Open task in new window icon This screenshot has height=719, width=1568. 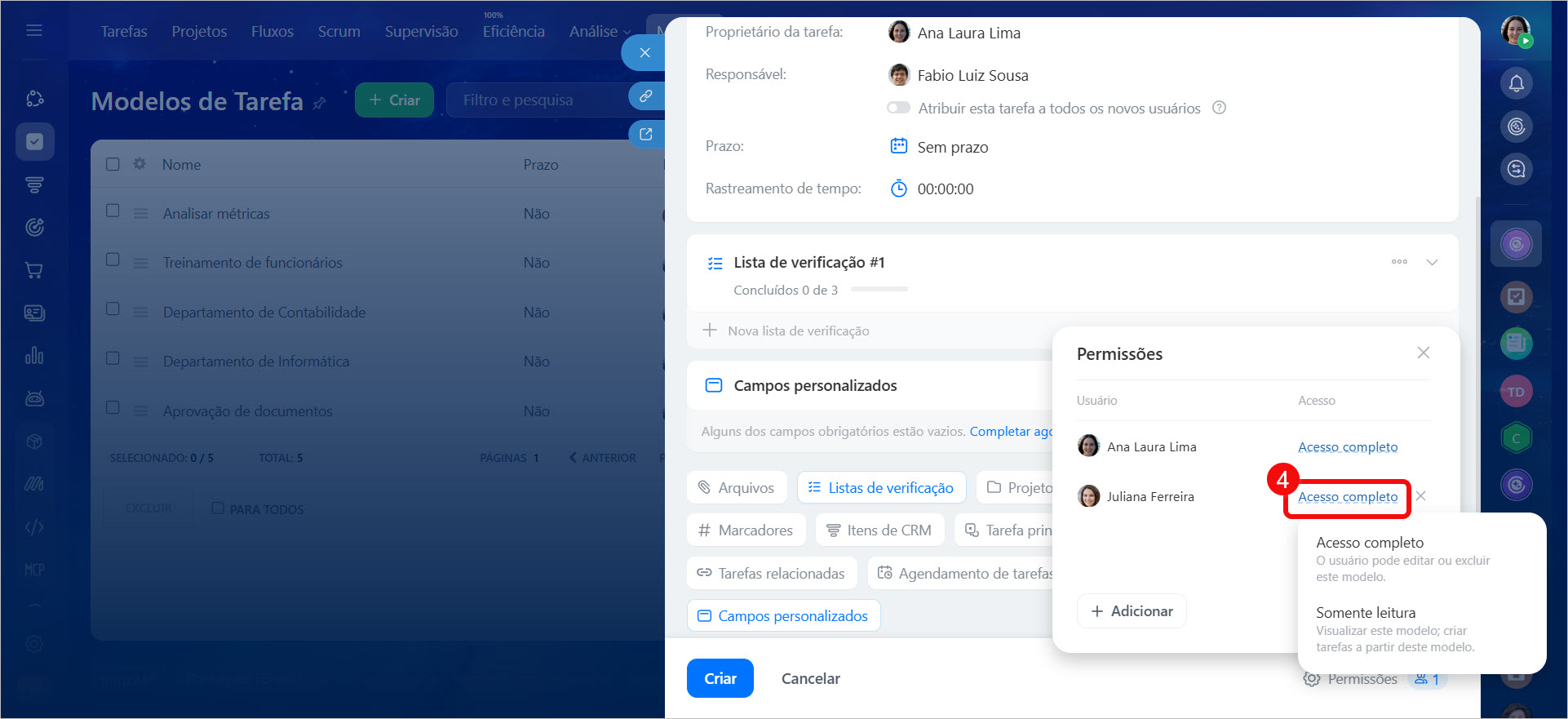[x=645, y=135]
